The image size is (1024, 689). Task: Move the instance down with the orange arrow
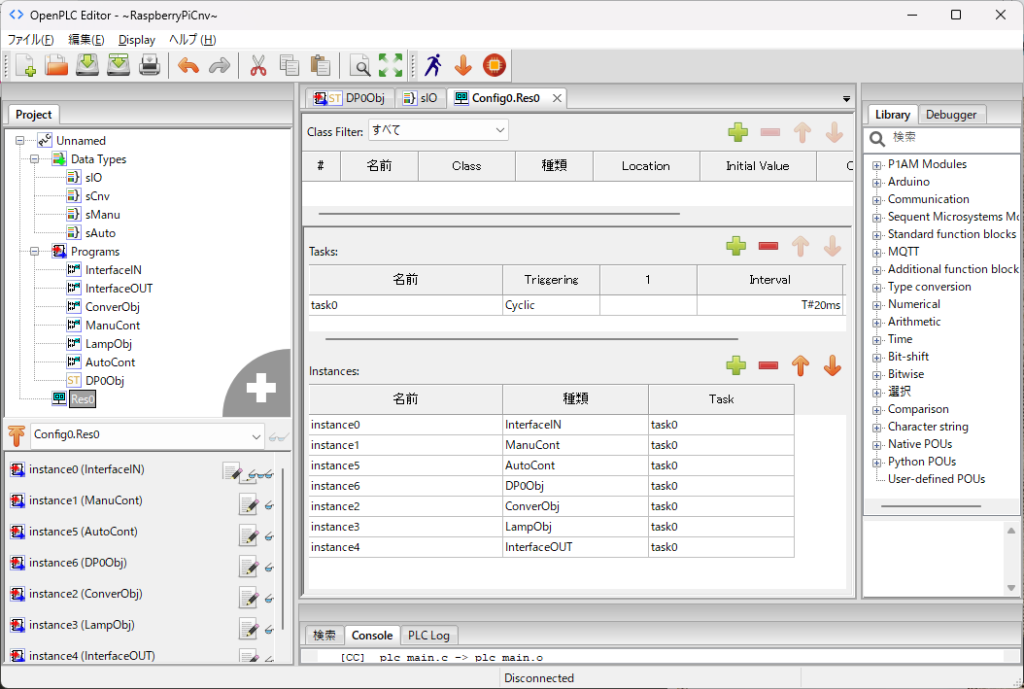pyautogui.click(x=832, y=366)
